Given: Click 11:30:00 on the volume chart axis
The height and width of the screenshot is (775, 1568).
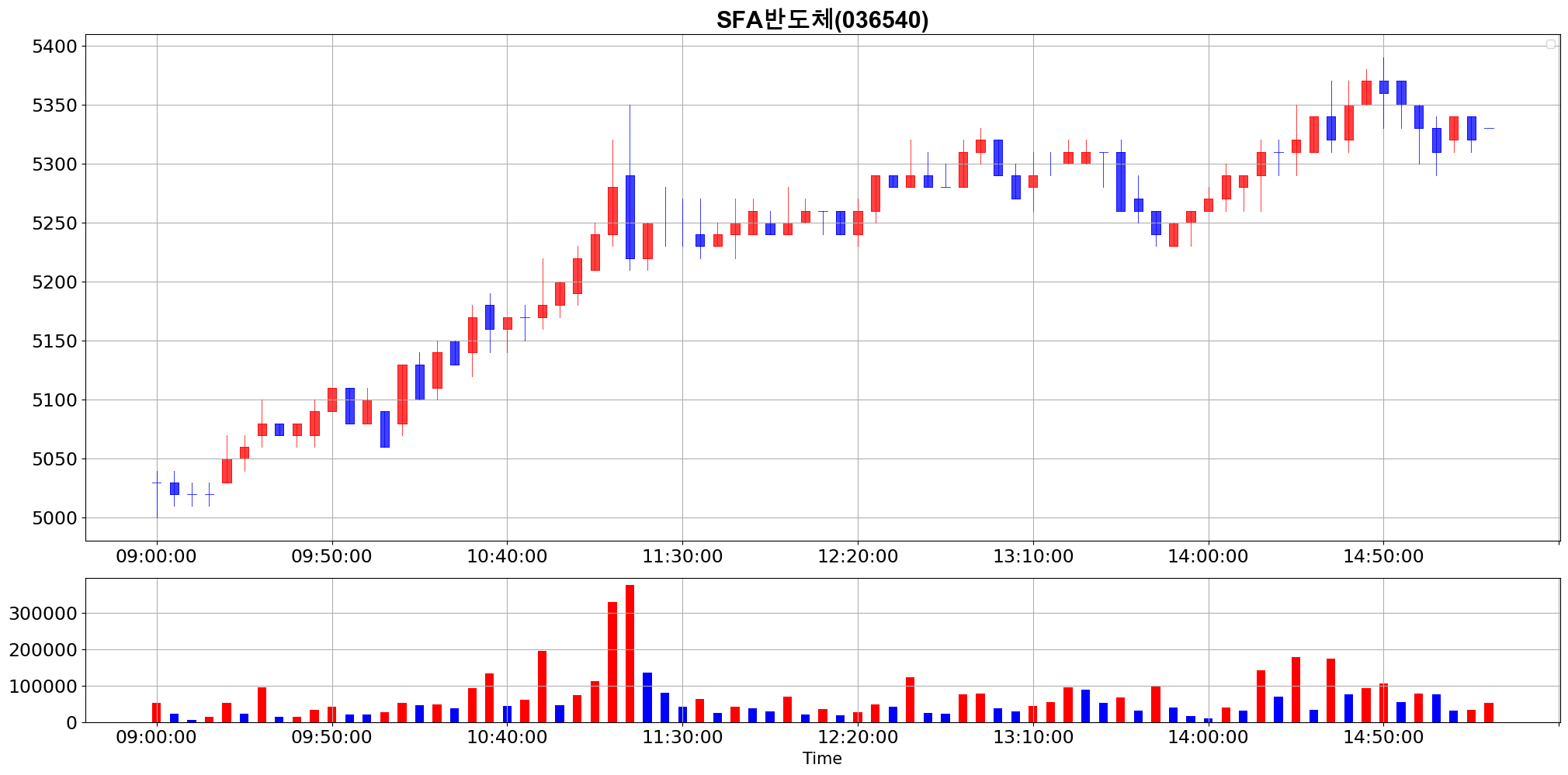Looking at the screenshot, I should click(682, 737).
